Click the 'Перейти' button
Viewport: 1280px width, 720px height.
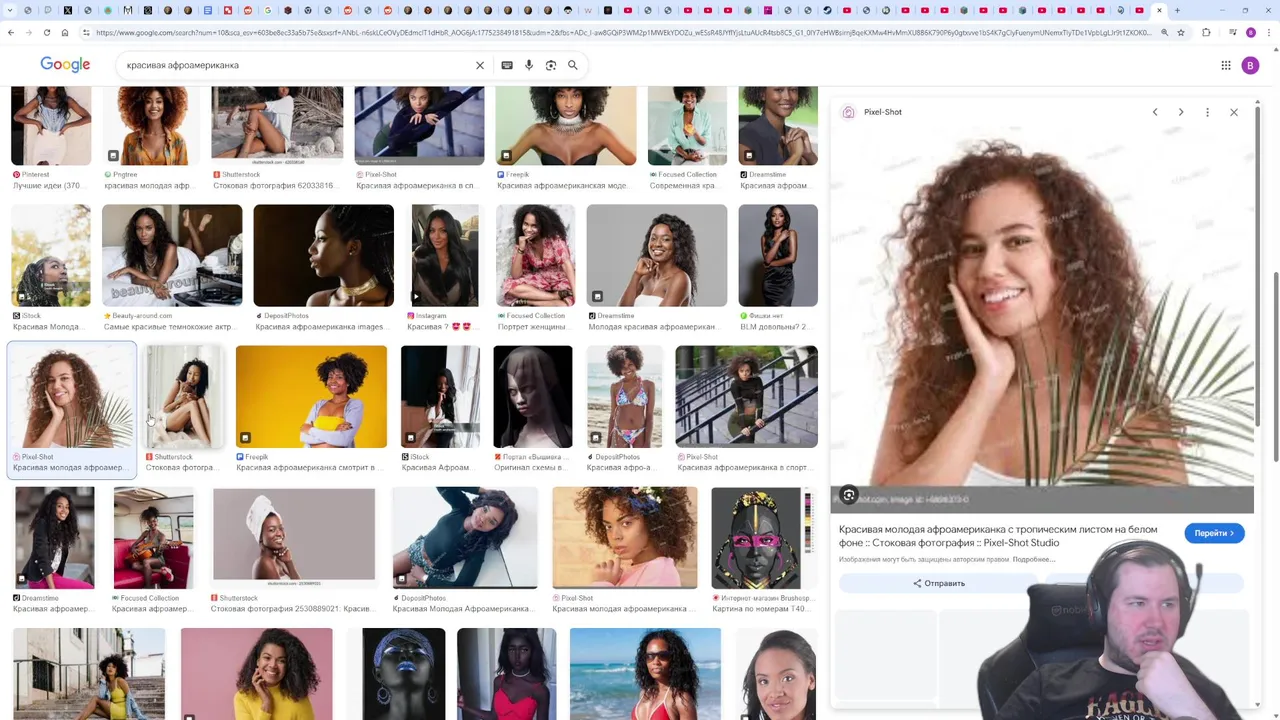[1214, 533]
